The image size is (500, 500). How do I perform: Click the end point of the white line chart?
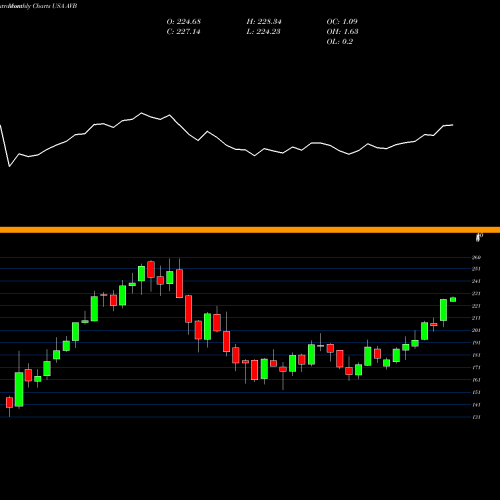pyautogui.click(x=453, y=125)
